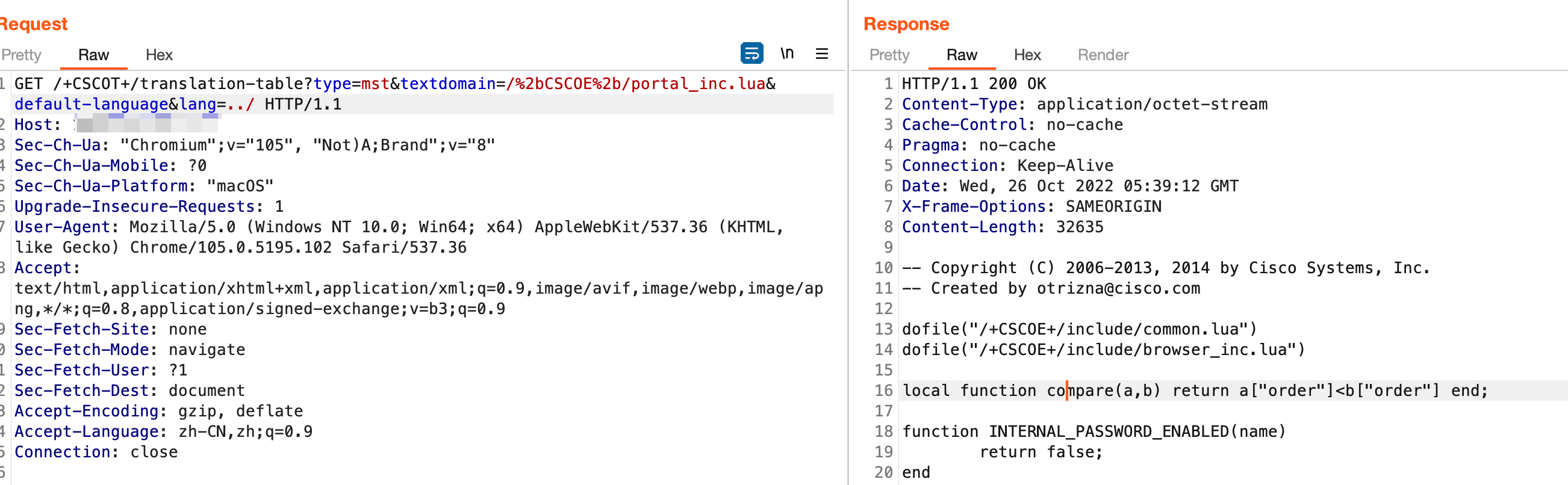
Task: Switch Request view to Pretty tab
Action: pos(21,55)
